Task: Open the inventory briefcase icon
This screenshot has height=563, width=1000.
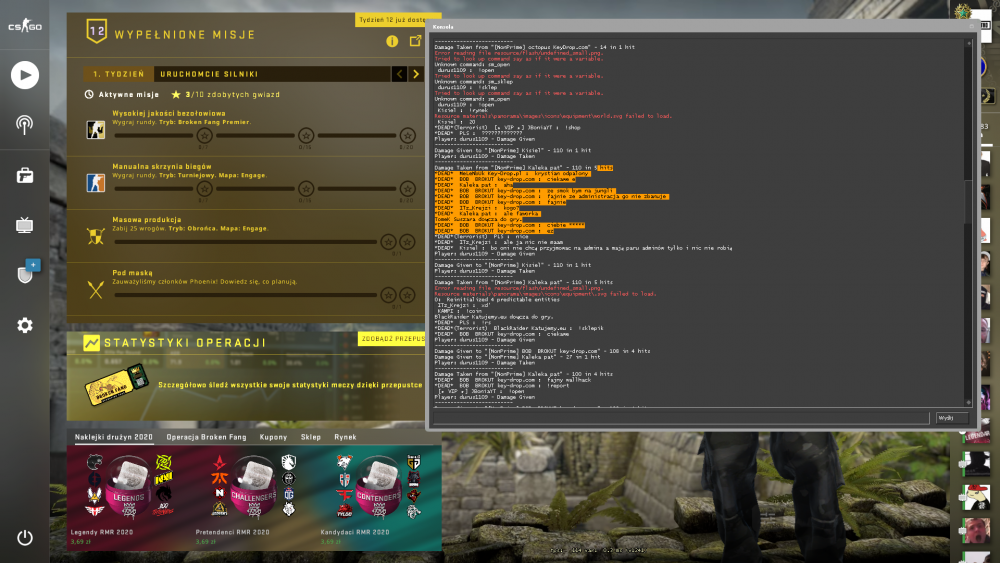Action: click(x=25, y=175)
